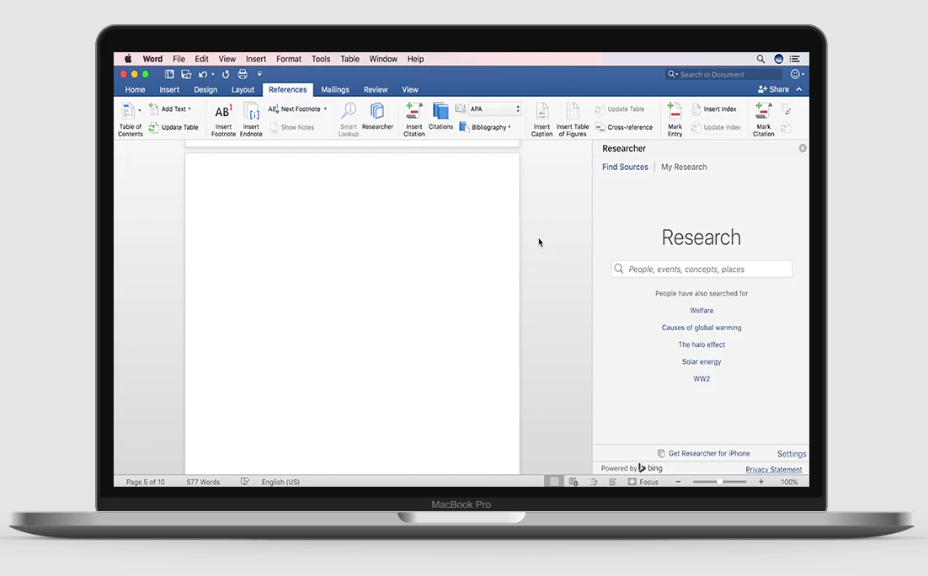The image size is (928, 576).
Task: Open Notification Center list icon
Action: (x=794, y=59)
